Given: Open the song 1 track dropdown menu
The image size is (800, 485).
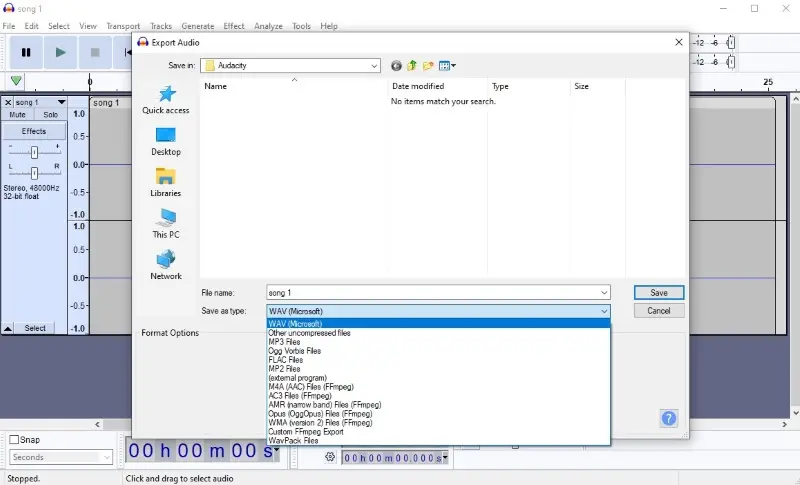Looking at the screenshot, I should pyautogui.click(x=61, y=103).
